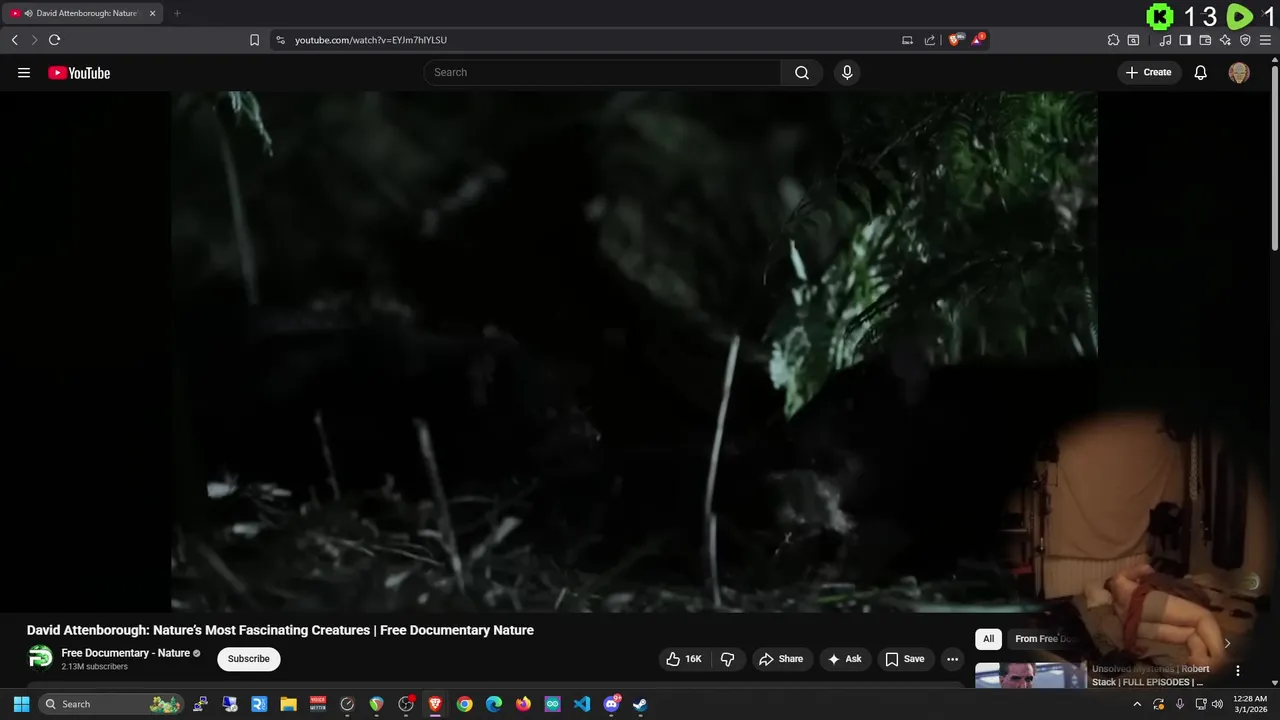This screenshot has height=720, width=1280.
Task: Click the Unsolved Mysteries video title
Action: (x=1150, y=675)
